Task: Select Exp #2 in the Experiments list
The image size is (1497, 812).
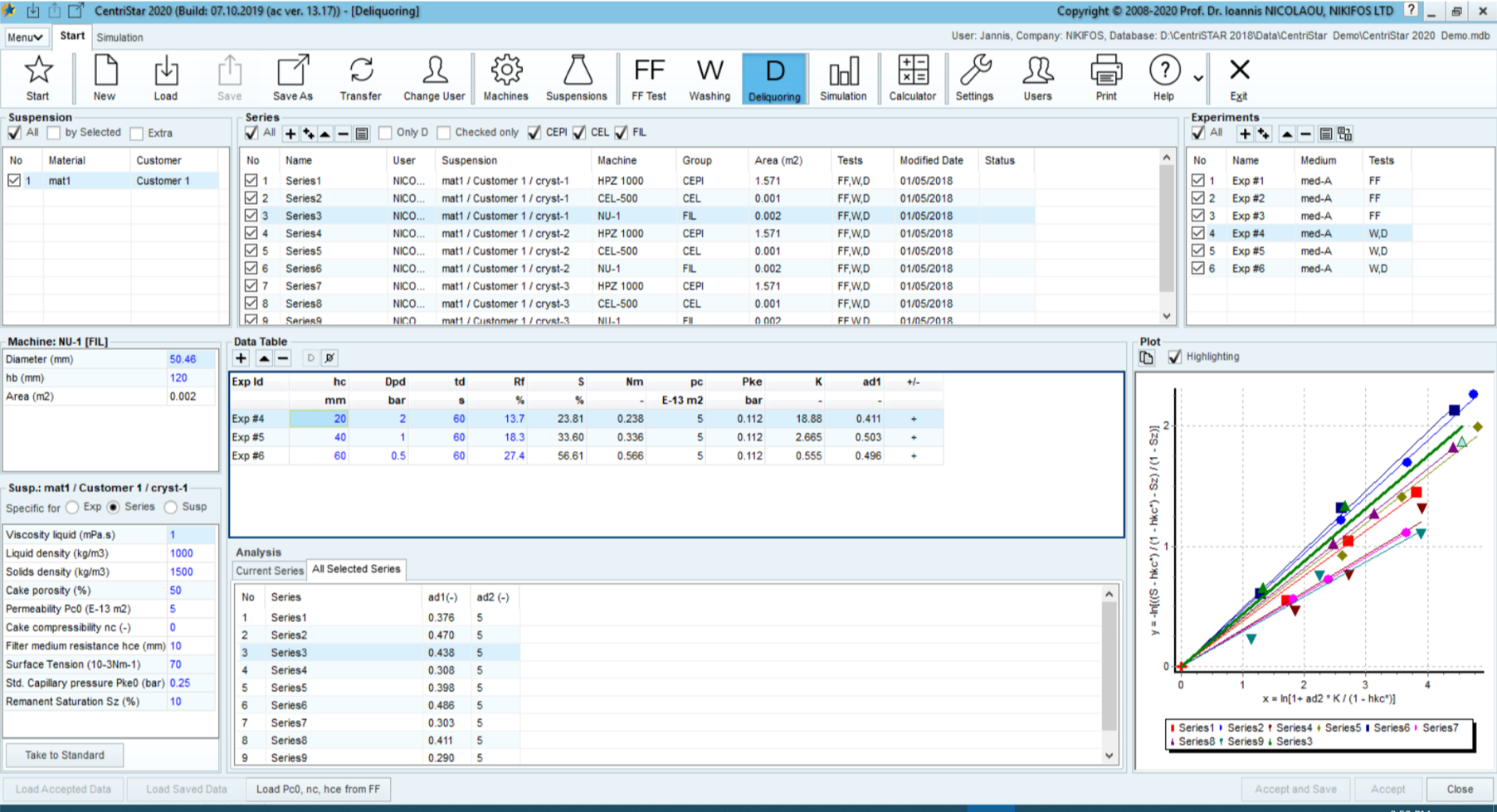Action: point(1300,198)
